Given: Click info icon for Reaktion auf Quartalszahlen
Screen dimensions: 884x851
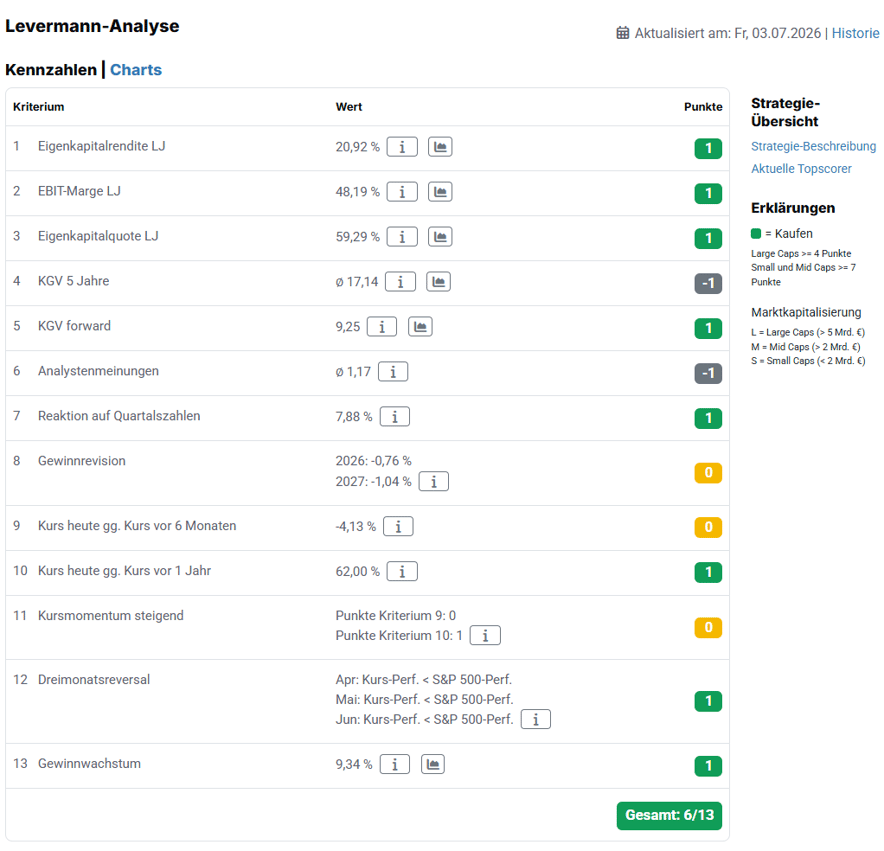Looking at the screenshot, I should [x=395, y=417].
